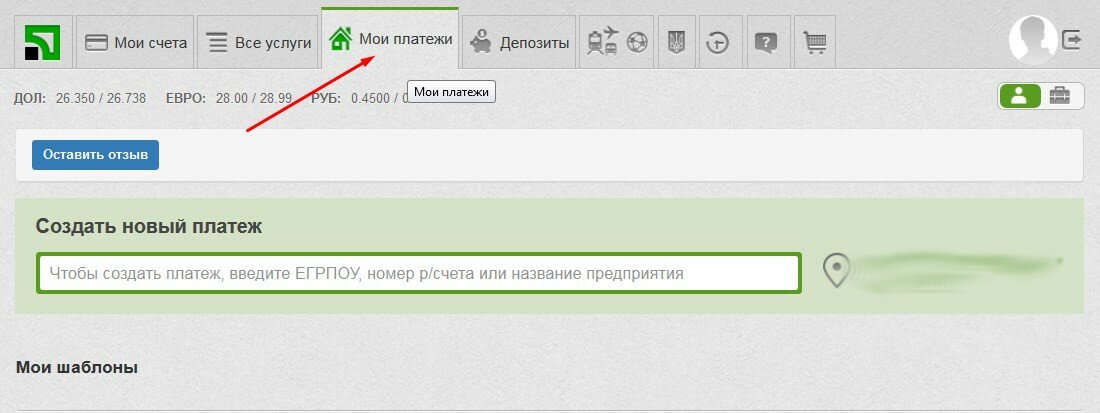
Task: Click the location pin marker icon
Action: (x=836, y=270)
